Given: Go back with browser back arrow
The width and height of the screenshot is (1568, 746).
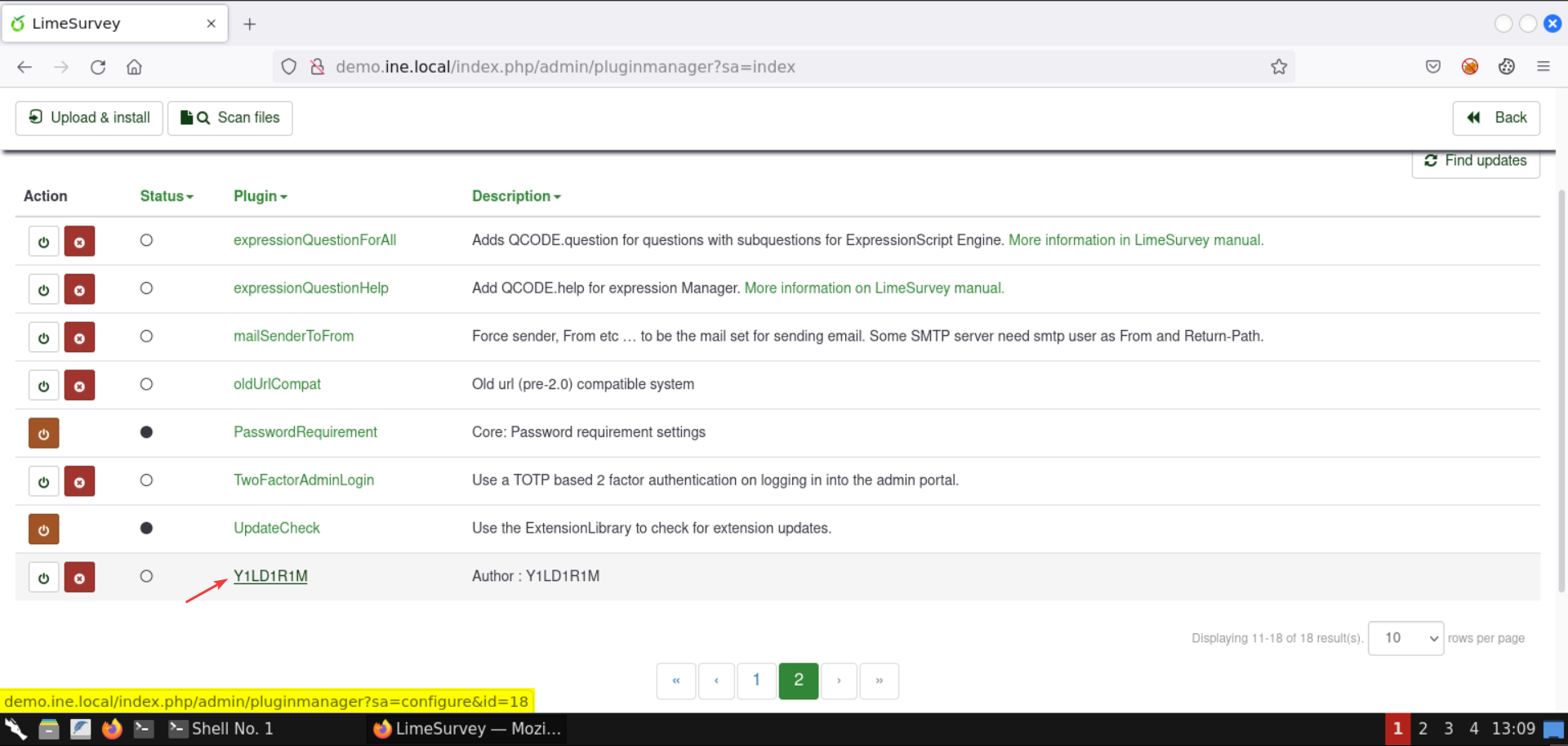Looking at the screenshot, I should [24, 67].
